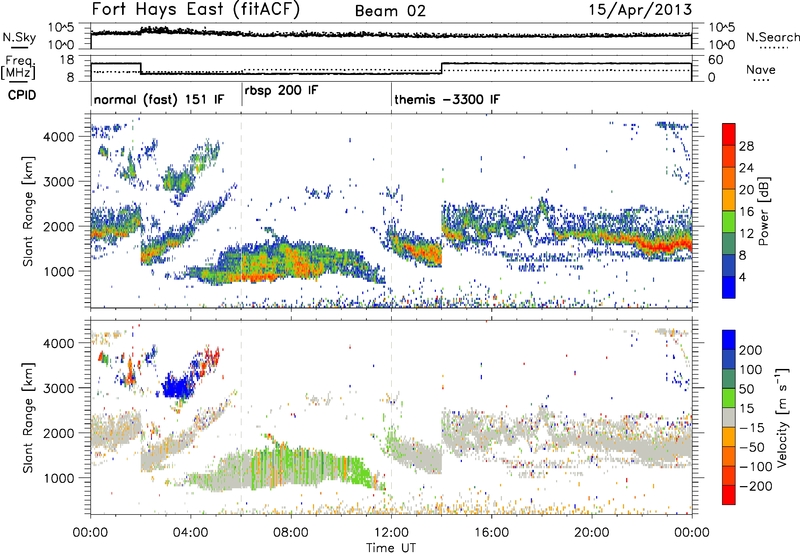Click the 'themis -3300 IF' CPID text
Viewport: 800px width, 554px height.
click(447, 99)
